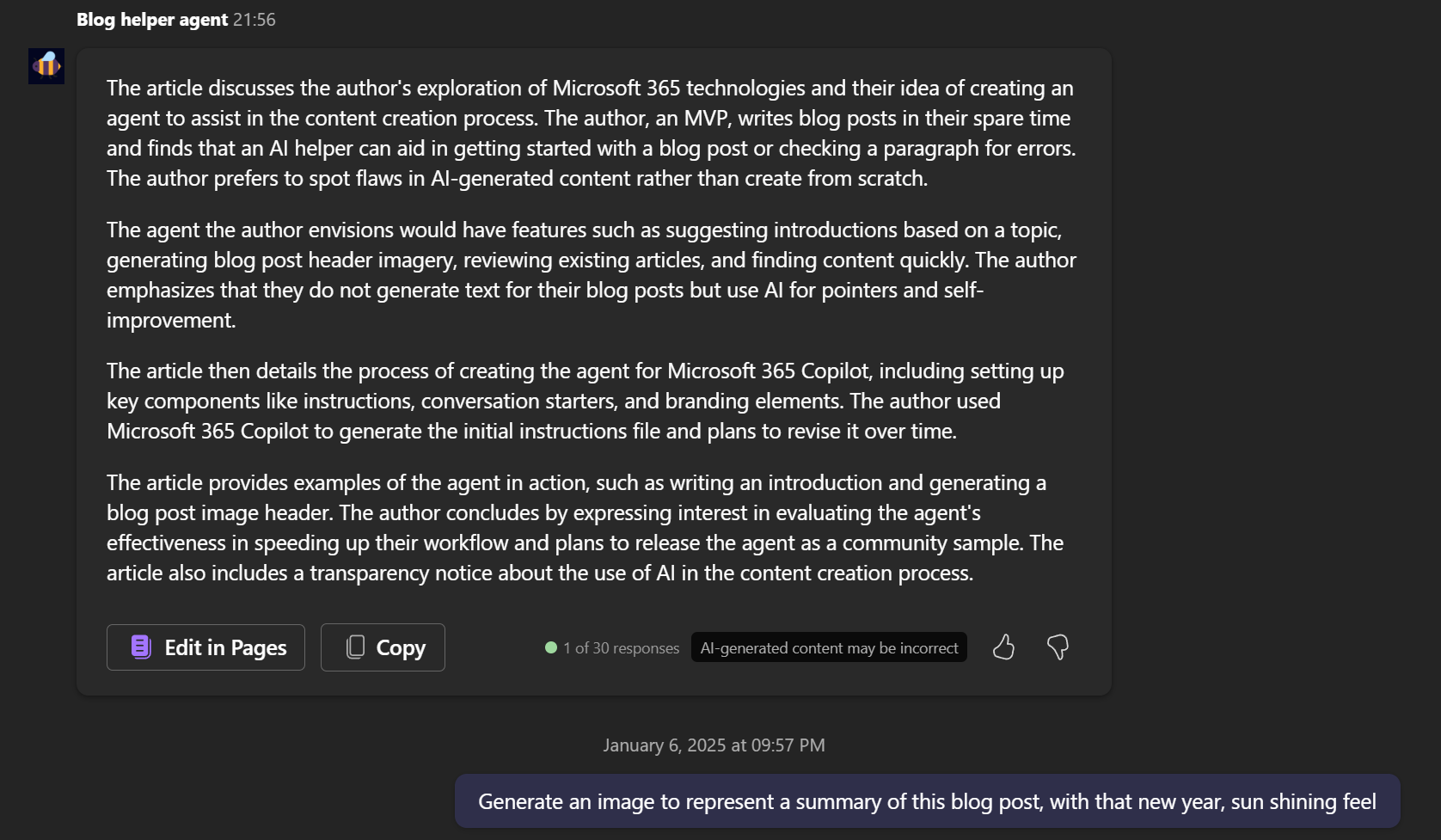Viewport: 1441px width, 840px height.
Task: Toggle a dislike reaction on the response
Action: tap(1058, 647)
